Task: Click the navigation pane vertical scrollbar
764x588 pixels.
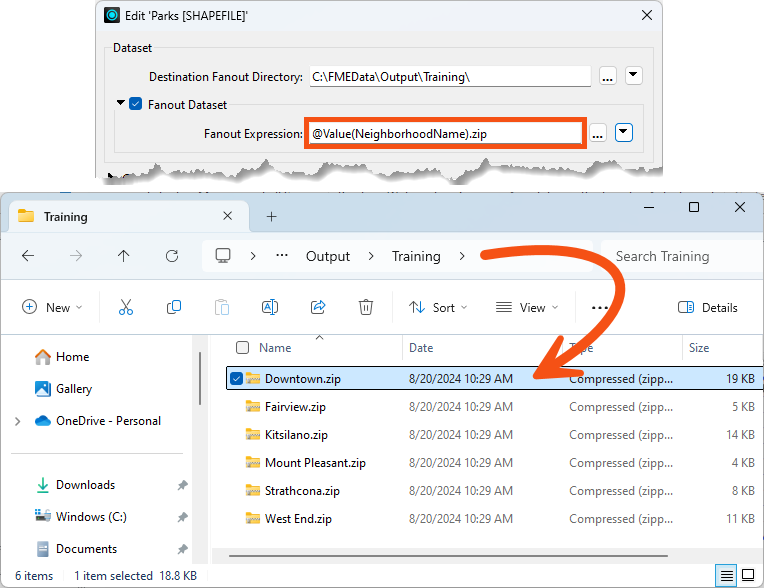Action: 200,379
